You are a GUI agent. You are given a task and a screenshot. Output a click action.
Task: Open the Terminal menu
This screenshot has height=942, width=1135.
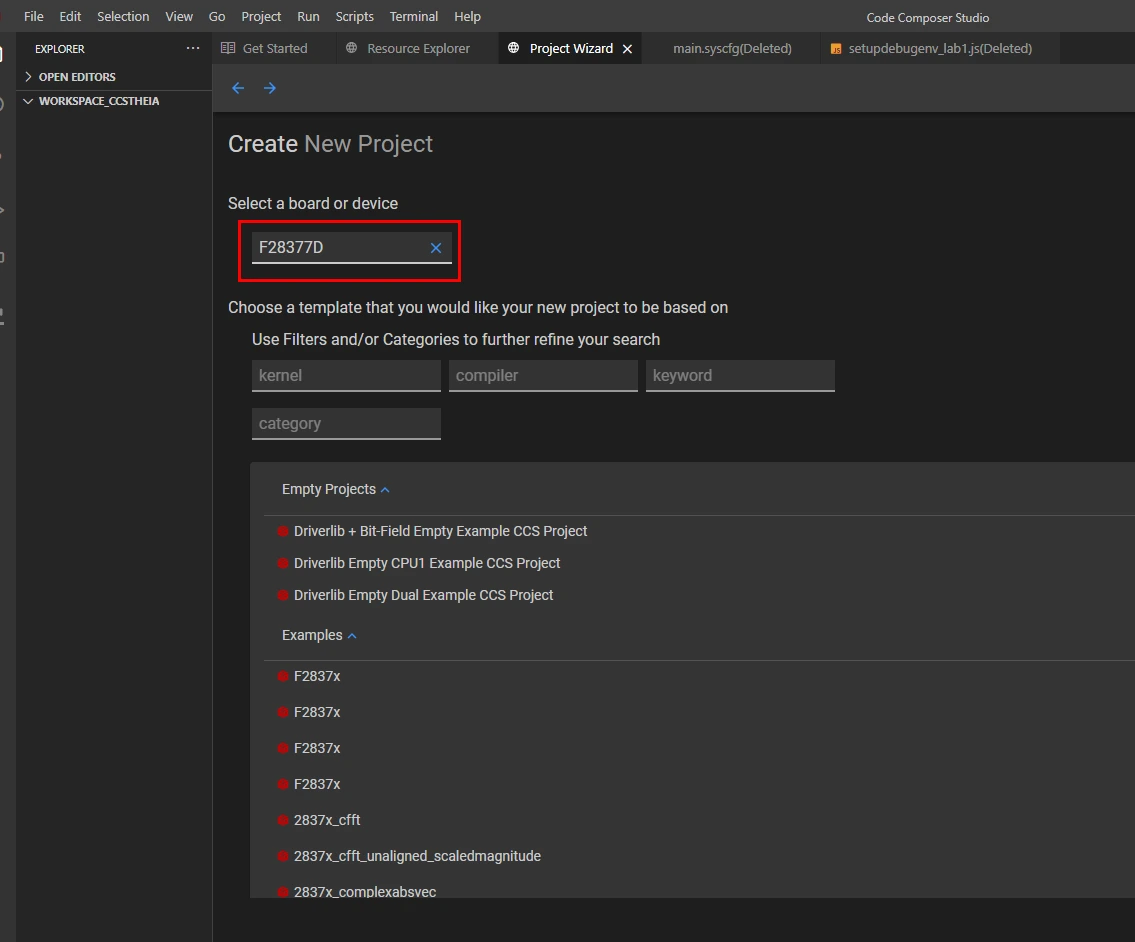coord(413,16)
